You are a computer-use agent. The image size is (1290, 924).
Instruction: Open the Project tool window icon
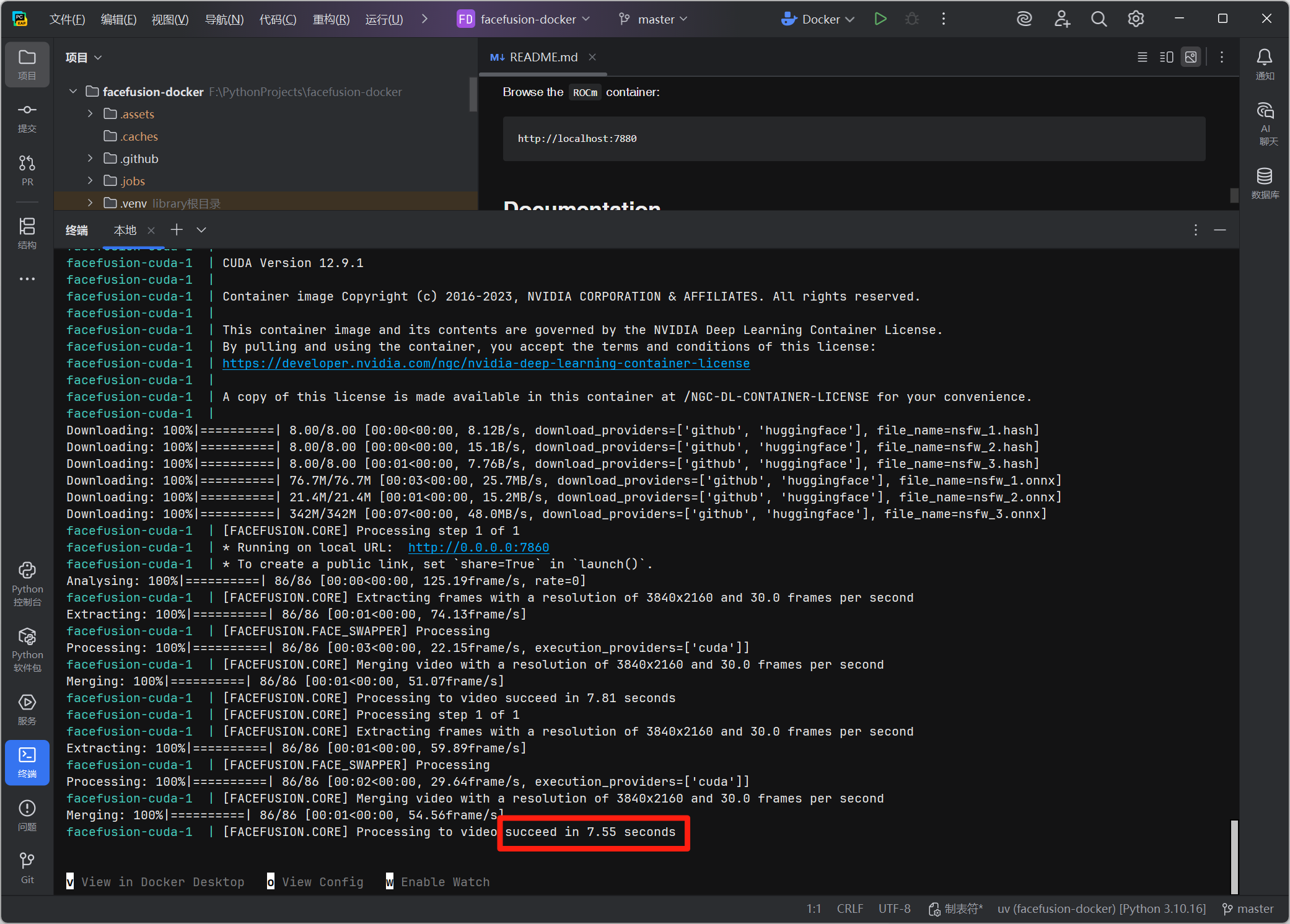[x=27, y=64]
